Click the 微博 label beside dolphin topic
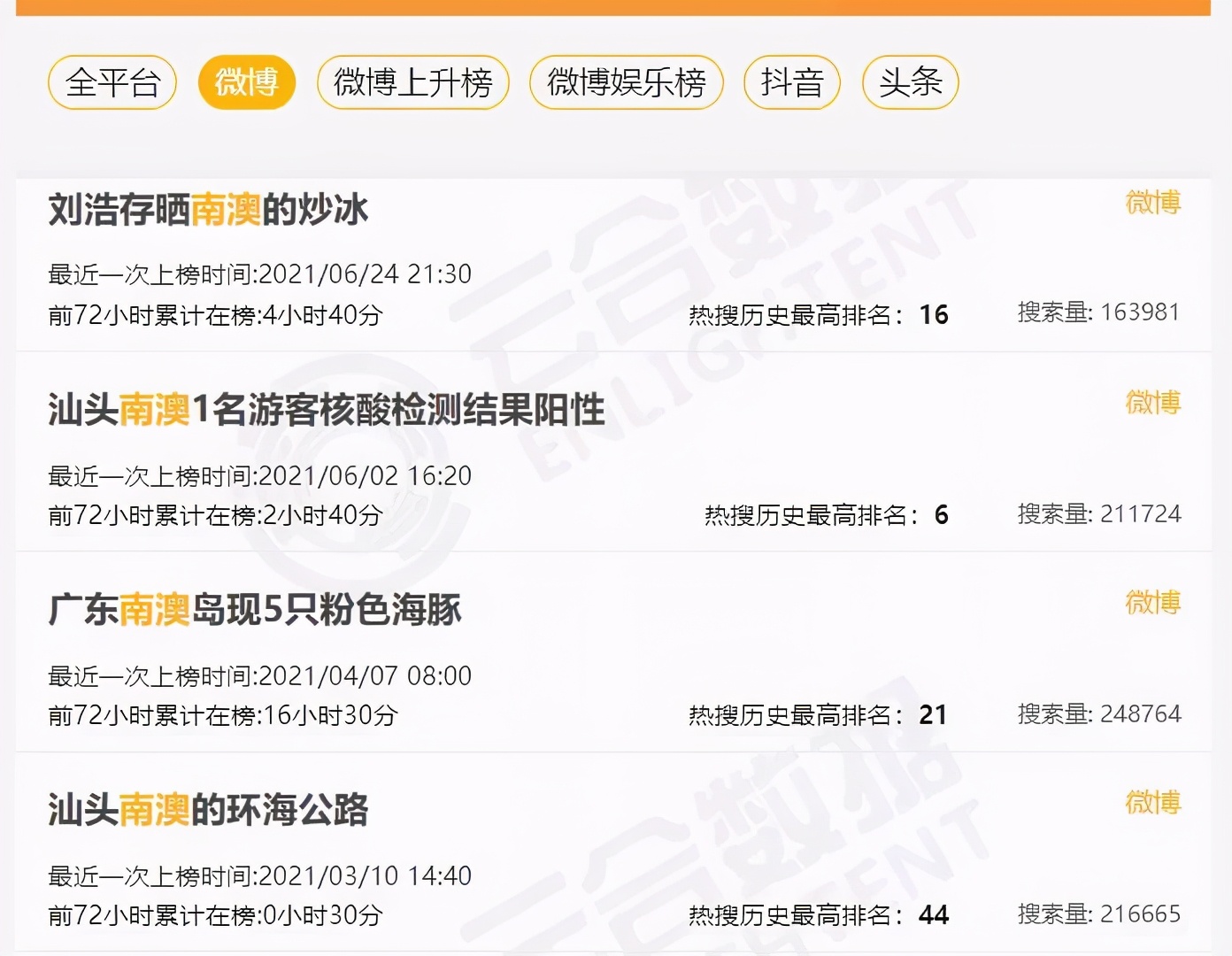1232x956 pixels. [x=1152, y=604]
